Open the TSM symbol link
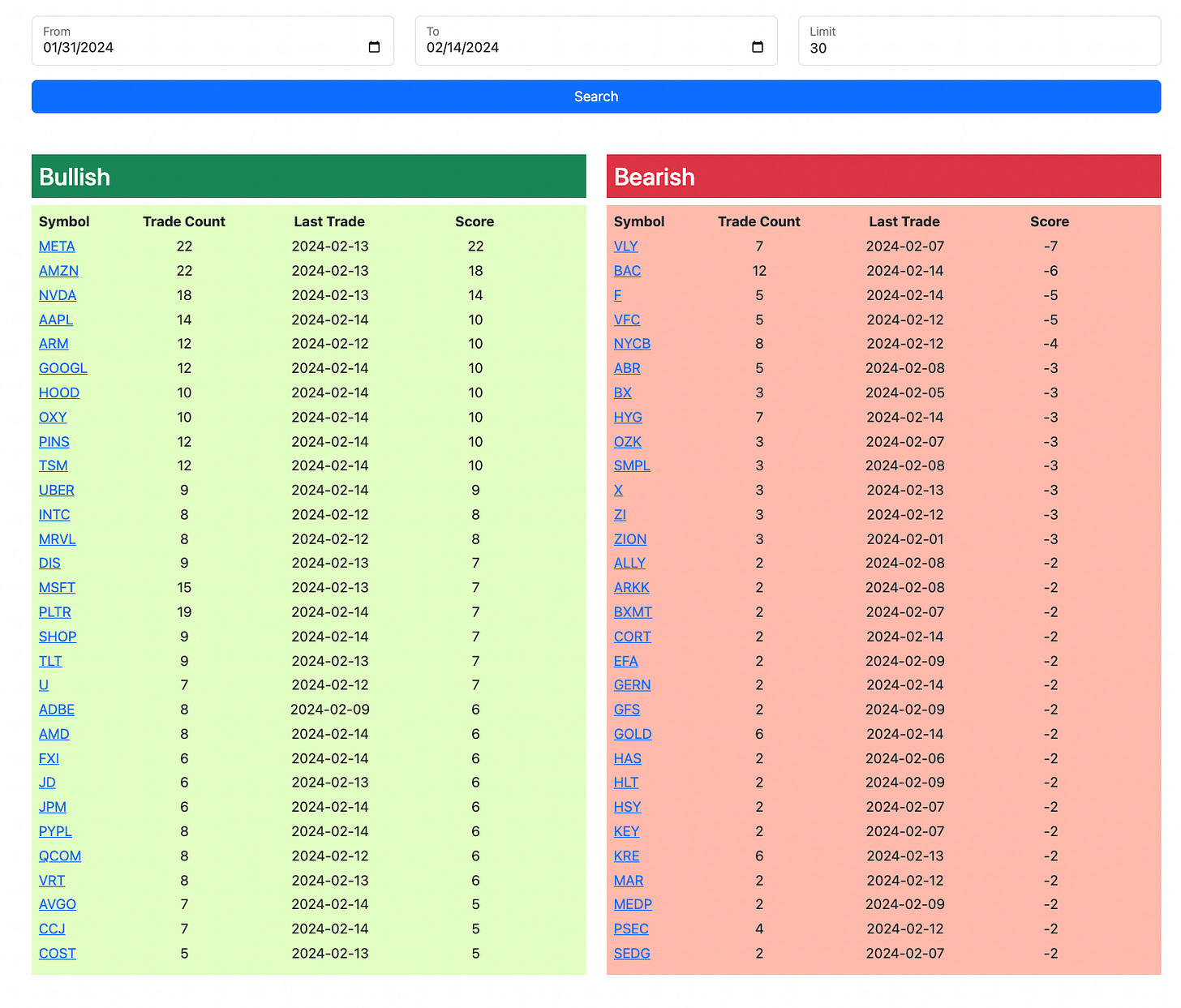The image size is (1181, 1008). [54, 465]
